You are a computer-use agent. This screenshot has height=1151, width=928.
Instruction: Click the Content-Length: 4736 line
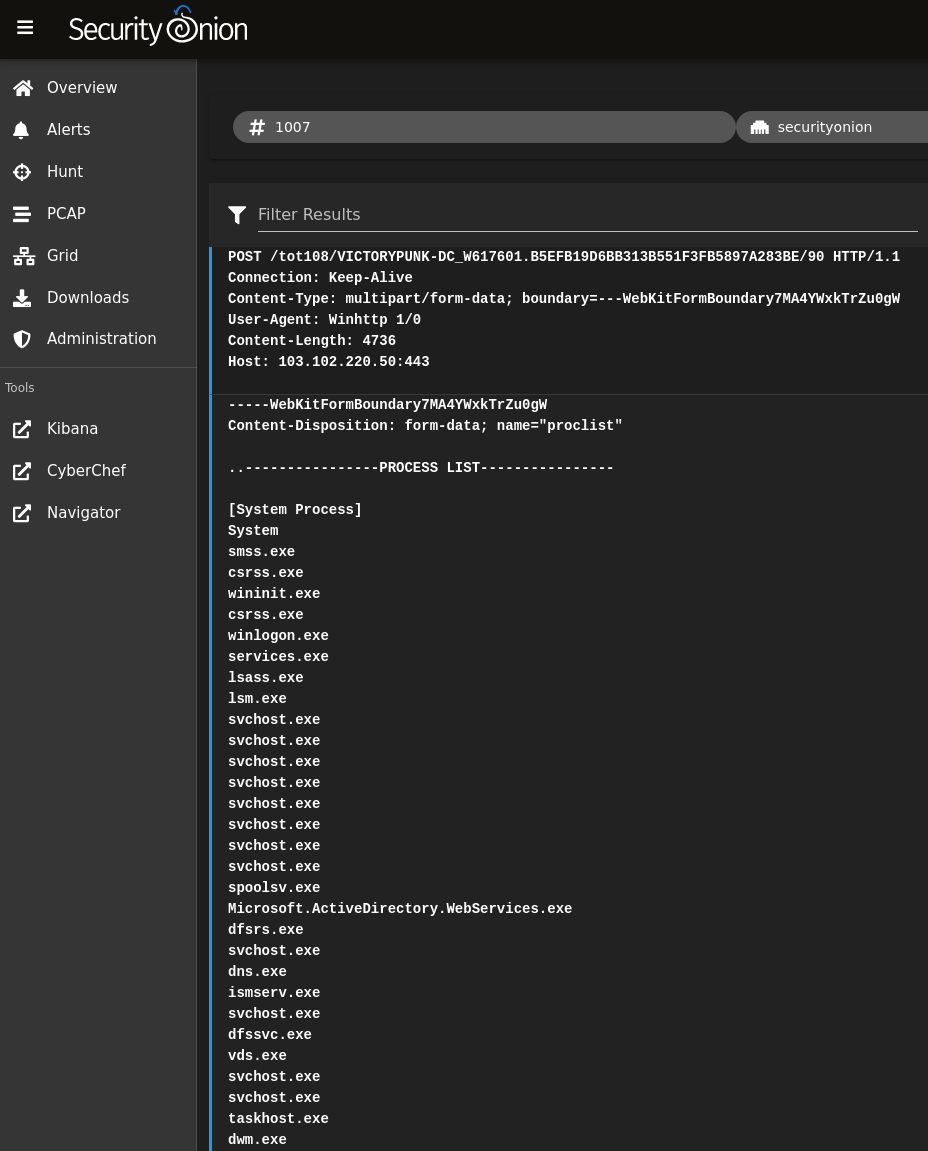tap(311, 341)
